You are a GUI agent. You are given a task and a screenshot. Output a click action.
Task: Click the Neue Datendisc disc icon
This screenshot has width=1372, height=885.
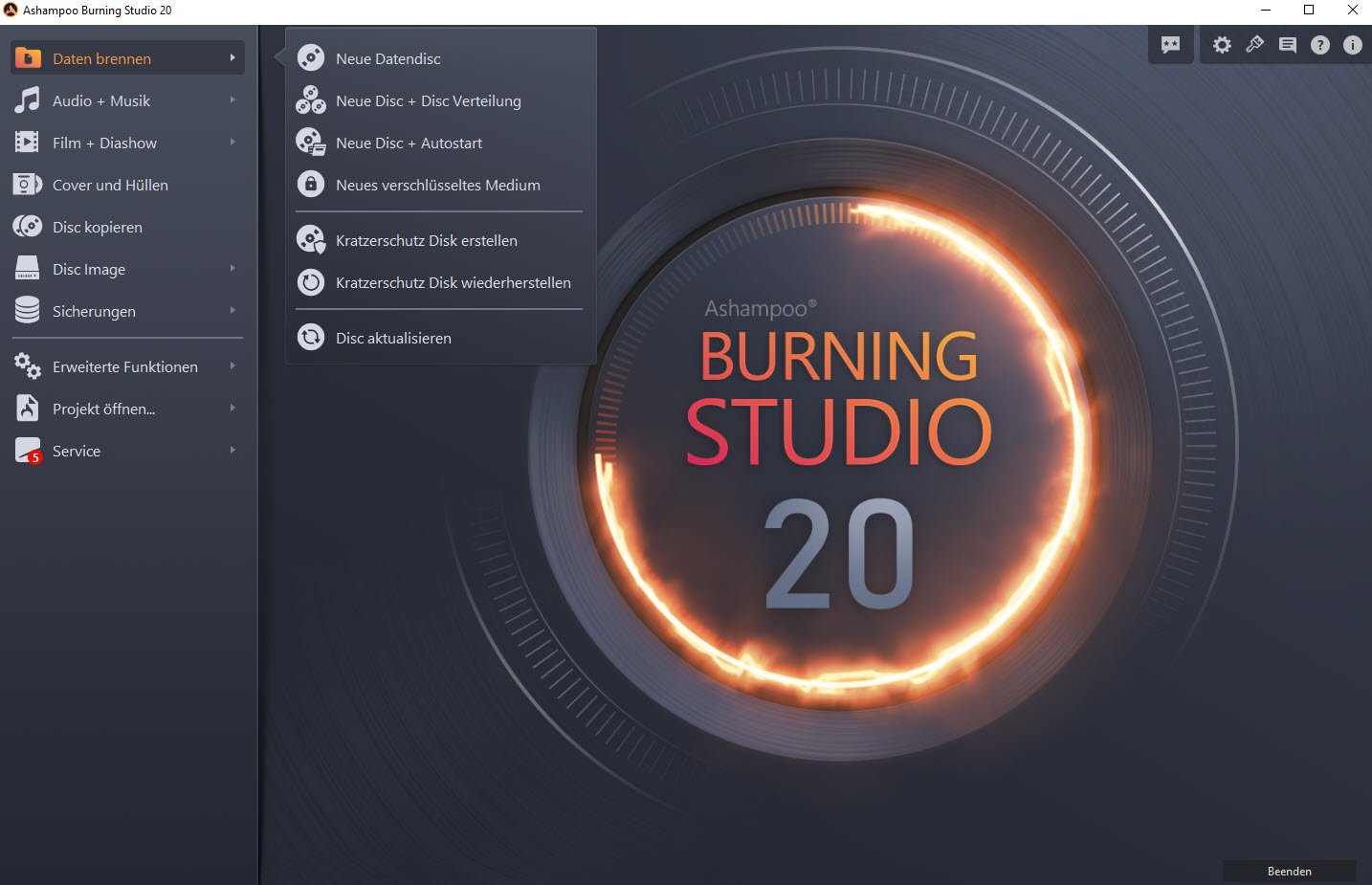point(311,58)
